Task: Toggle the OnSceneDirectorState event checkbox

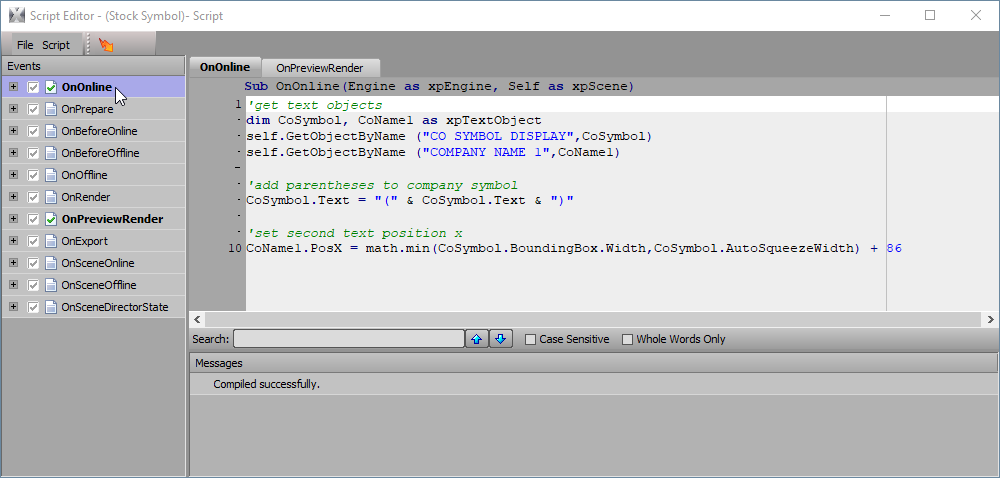Action: [x=34, y=307]
